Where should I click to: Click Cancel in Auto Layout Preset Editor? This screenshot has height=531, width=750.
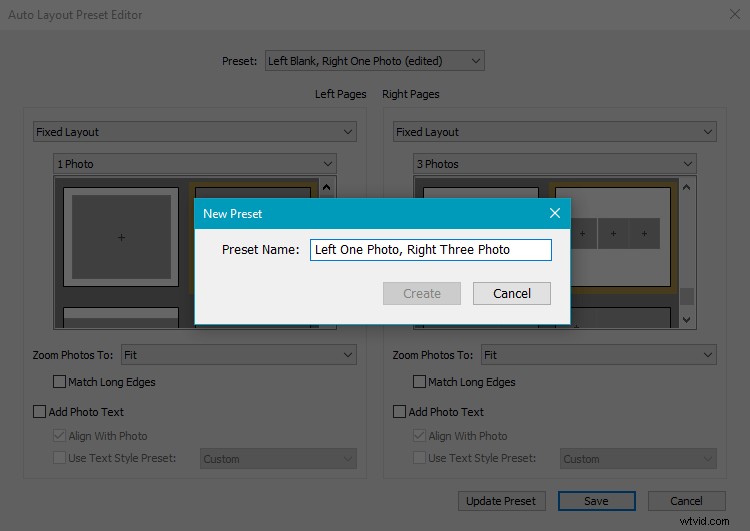[686, 501]
